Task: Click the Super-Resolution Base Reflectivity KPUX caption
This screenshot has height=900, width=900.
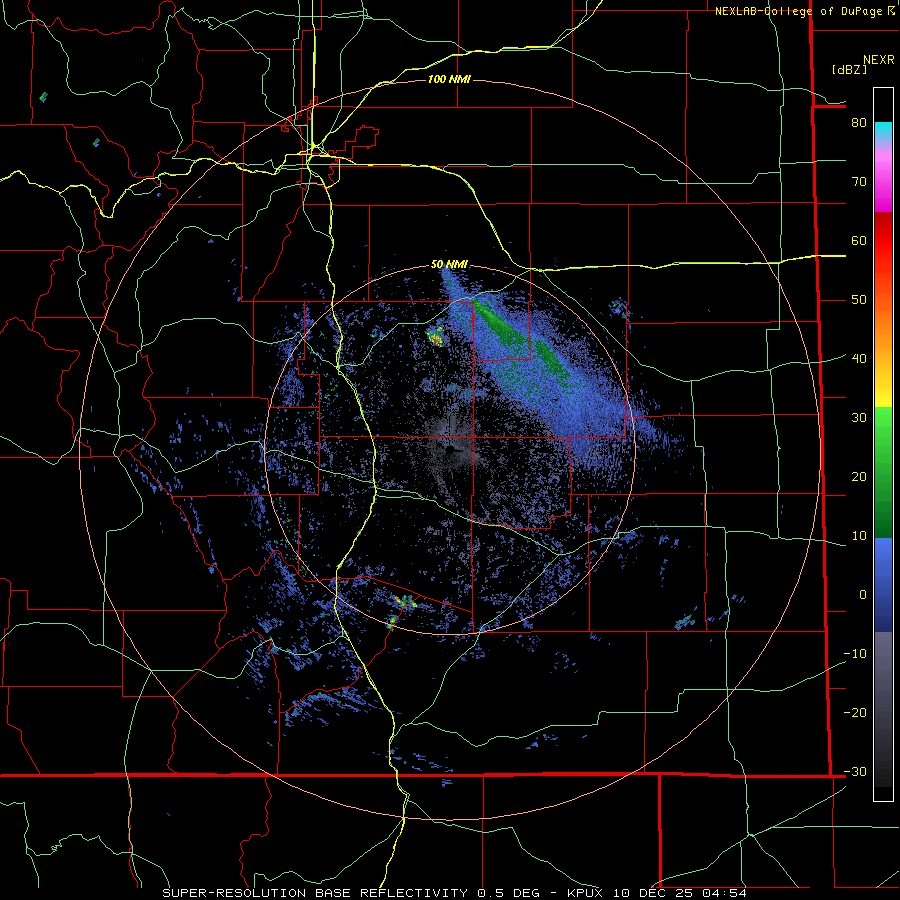Action: [x=454, y=893]
